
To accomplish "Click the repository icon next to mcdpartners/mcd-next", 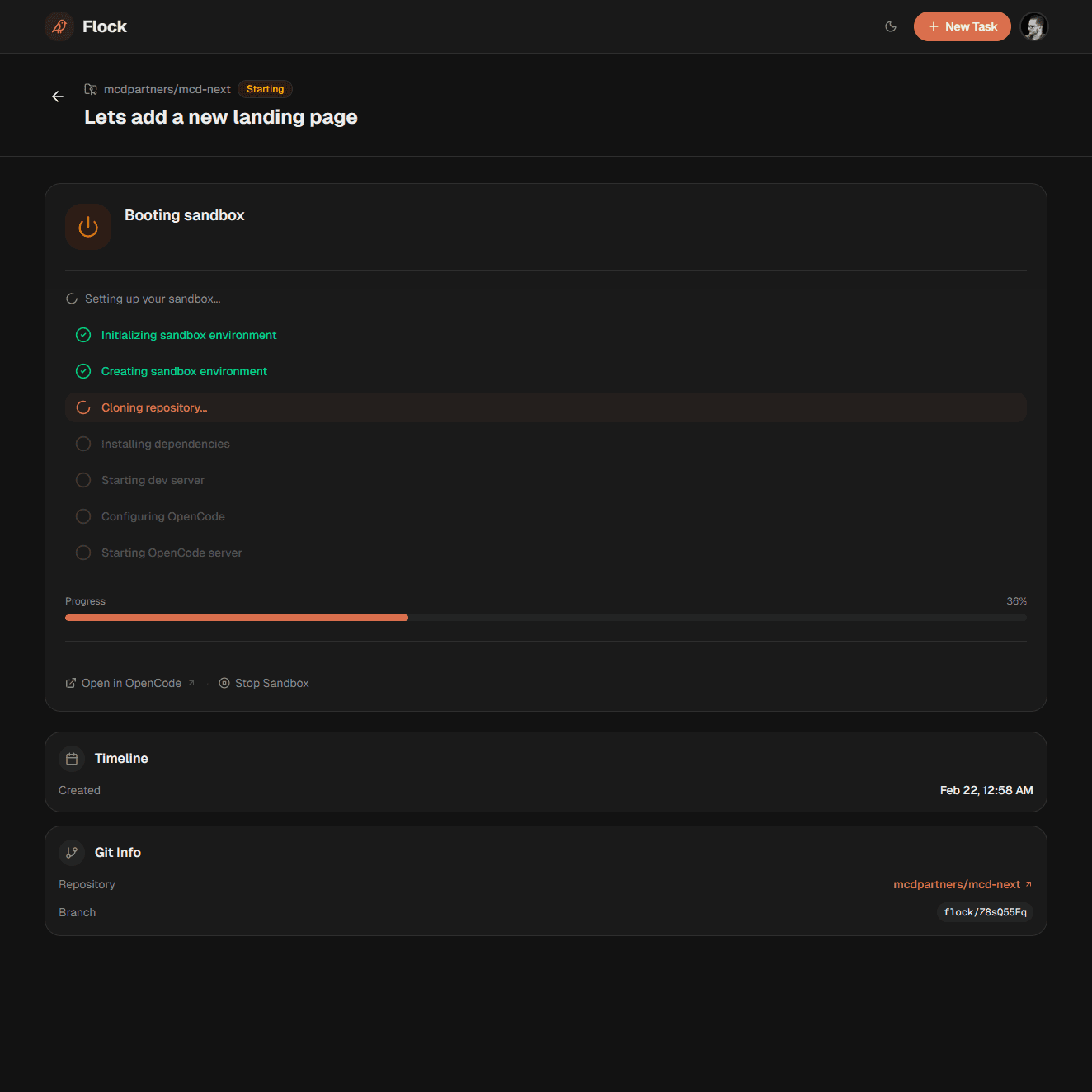I will [x=91, y=88].
